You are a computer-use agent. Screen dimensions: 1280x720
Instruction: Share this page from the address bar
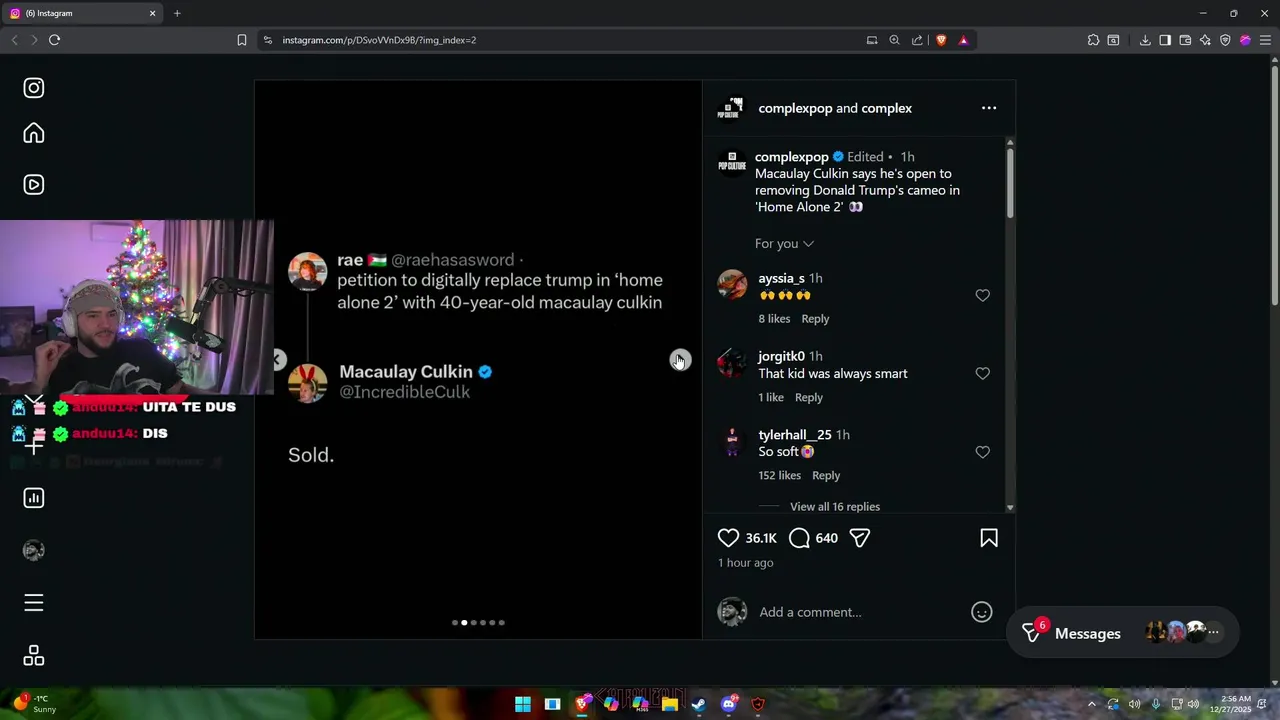tap(917, 40)
